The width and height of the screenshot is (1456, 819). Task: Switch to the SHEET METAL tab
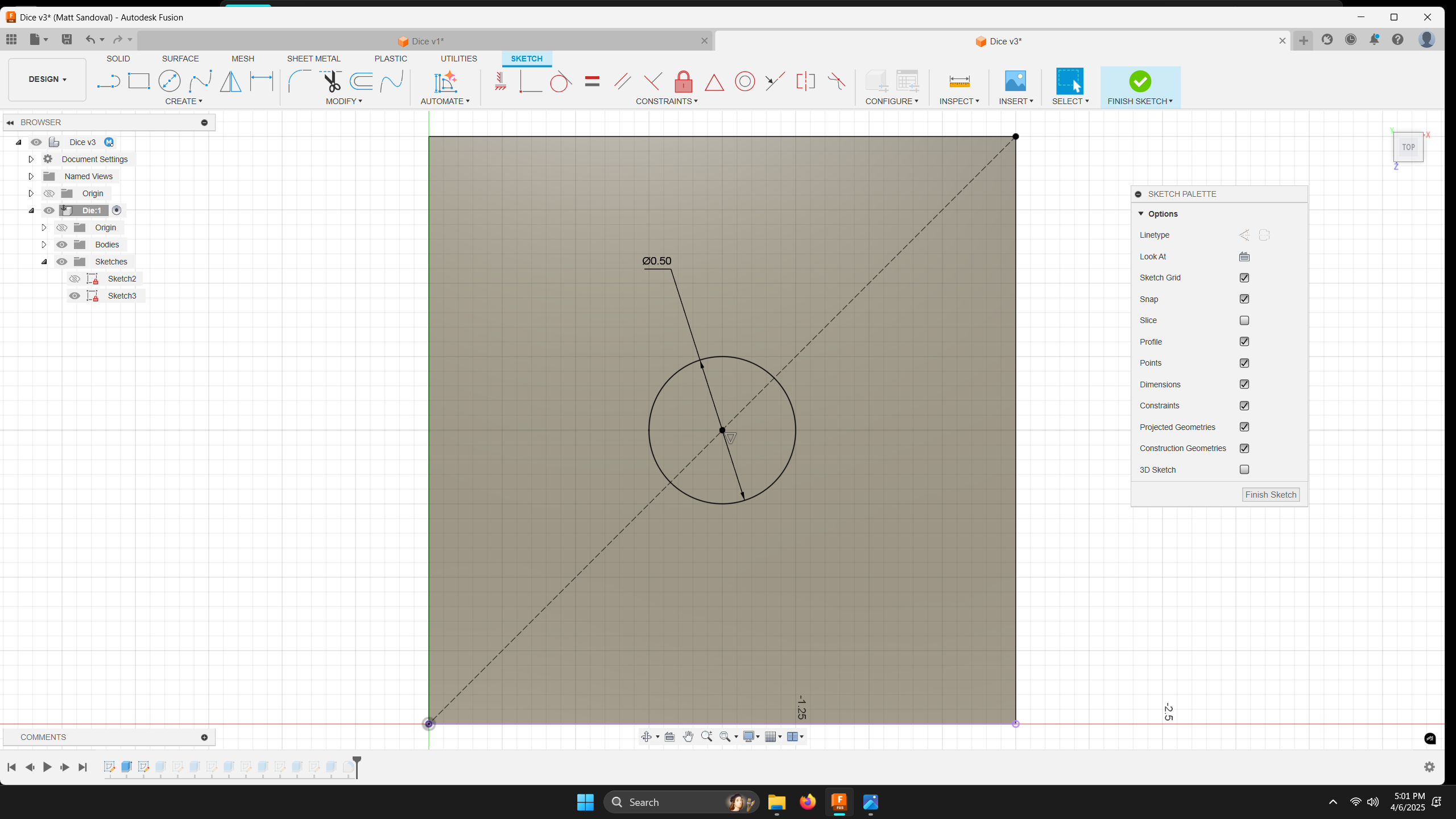[x=314, y=59]
